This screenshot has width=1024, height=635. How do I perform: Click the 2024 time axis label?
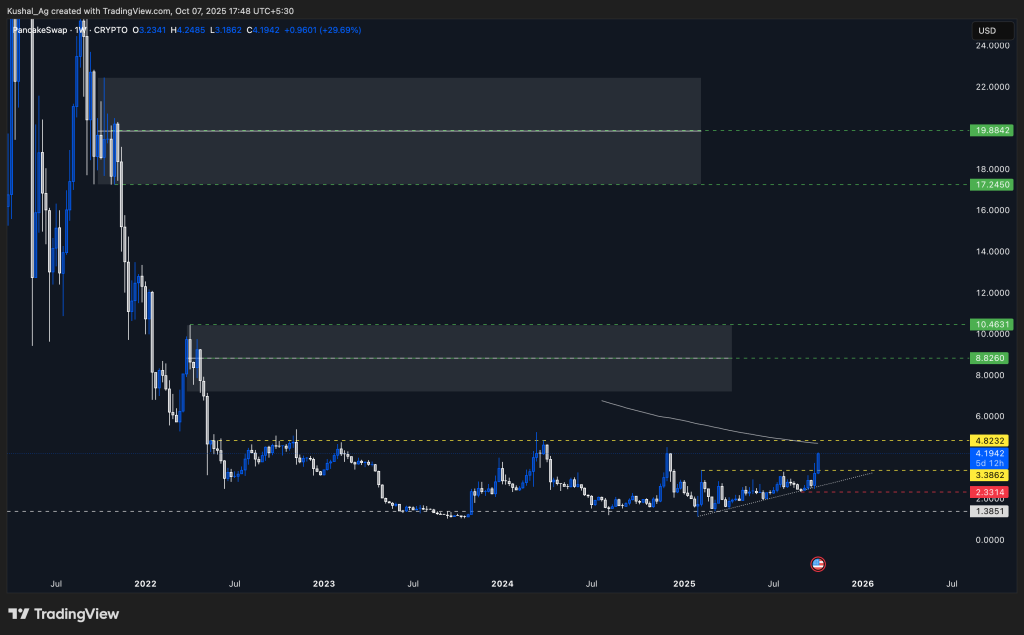tap(502, 584)
